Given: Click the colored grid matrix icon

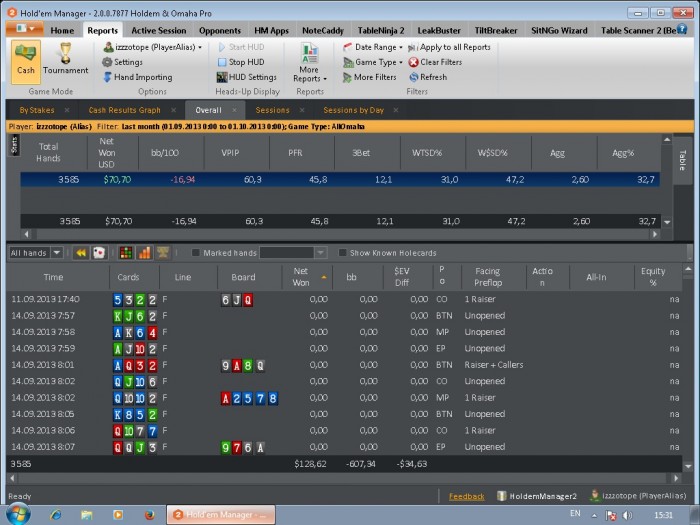Looking at the screenshot, I should pos(126,253).
